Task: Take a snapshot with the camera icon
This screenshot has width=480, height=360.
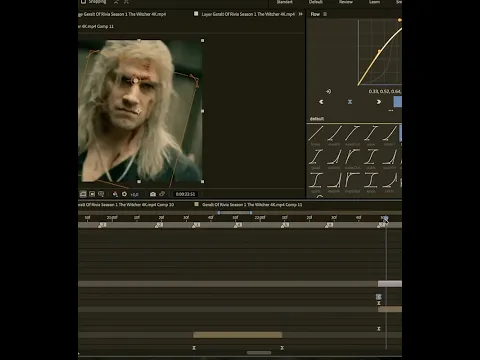Action: [153, 194]
